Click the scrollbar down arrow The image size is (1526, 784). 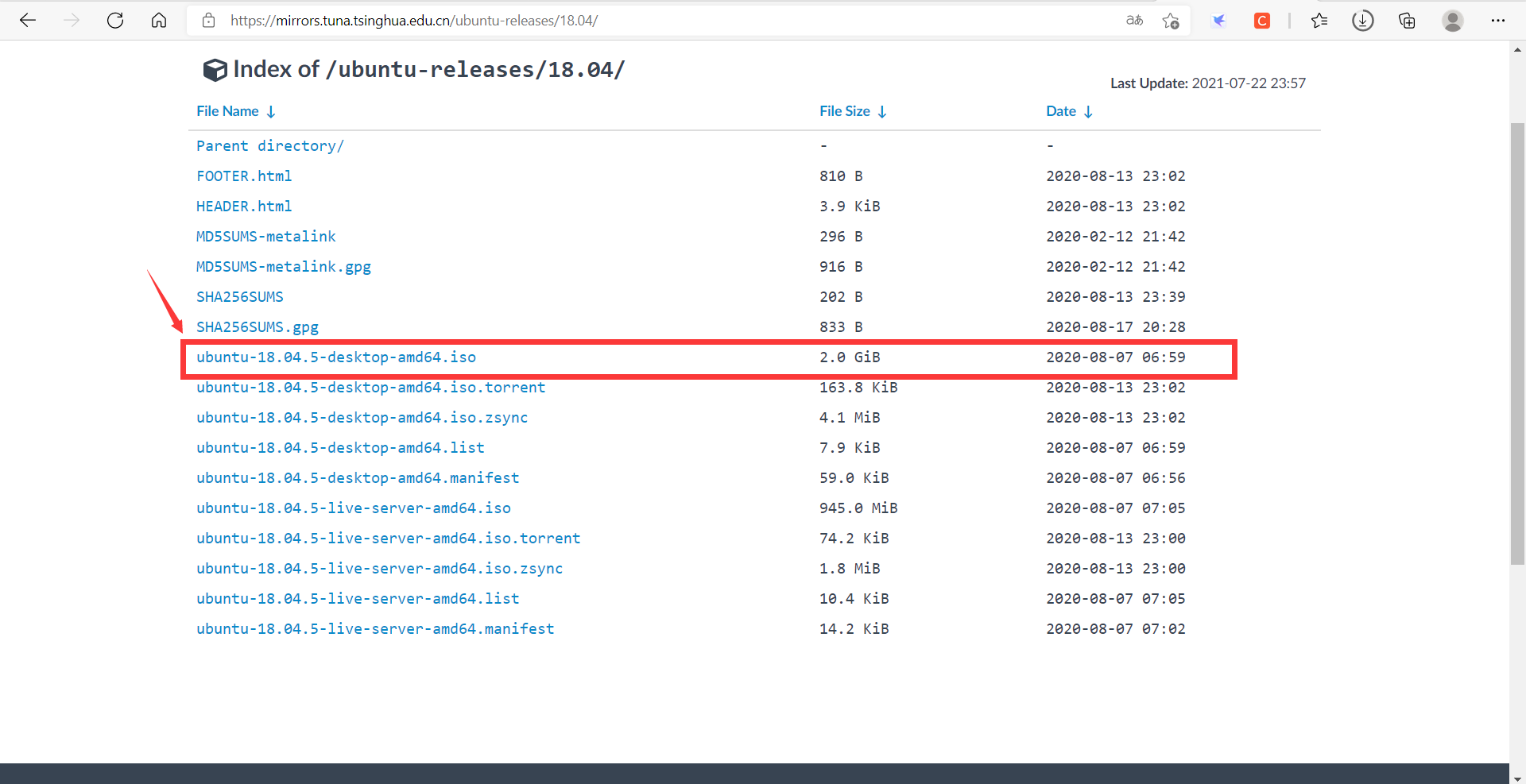[1517, 778]
